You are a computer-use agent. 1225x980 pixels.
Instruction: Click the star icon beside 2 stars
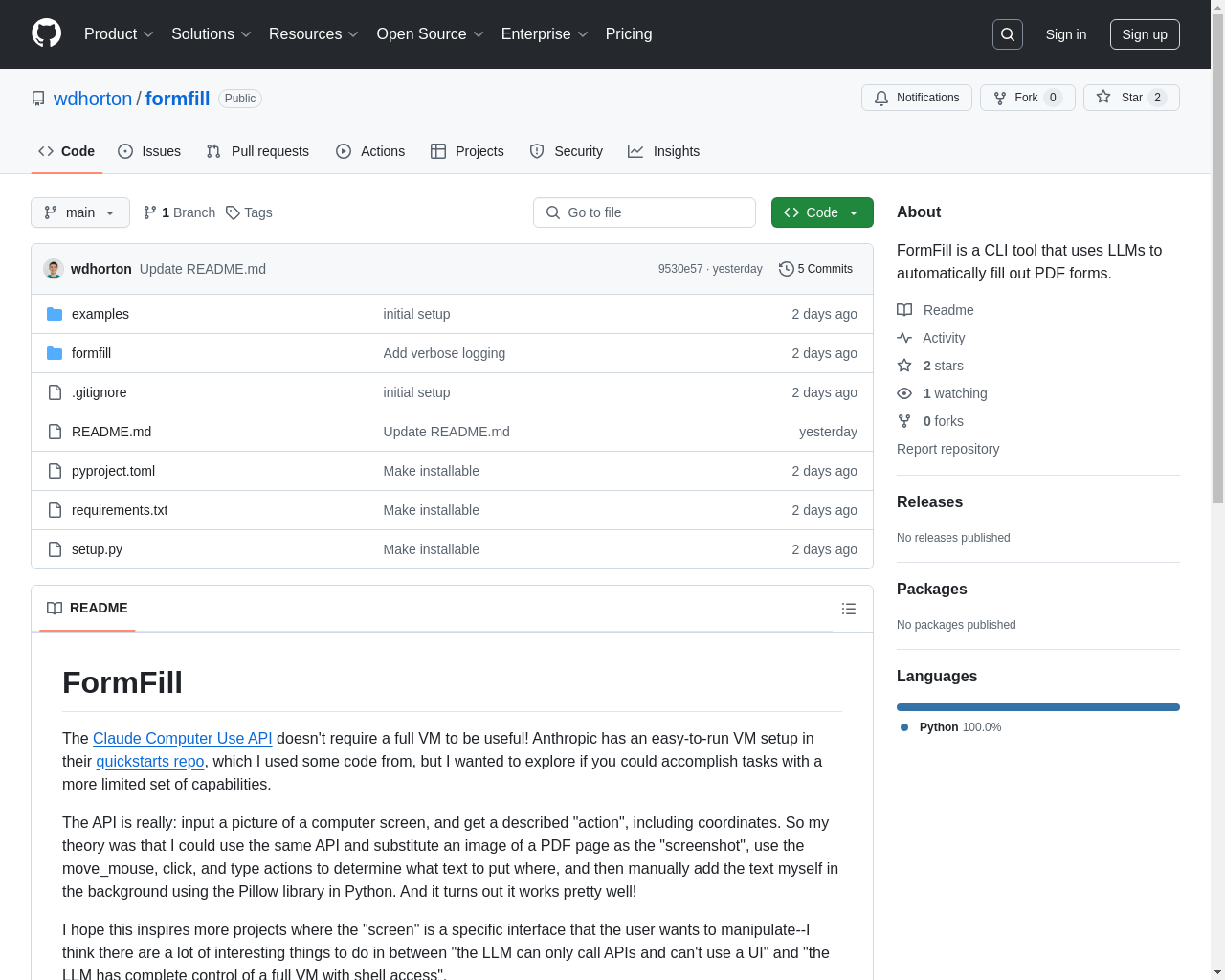(904, 366)
